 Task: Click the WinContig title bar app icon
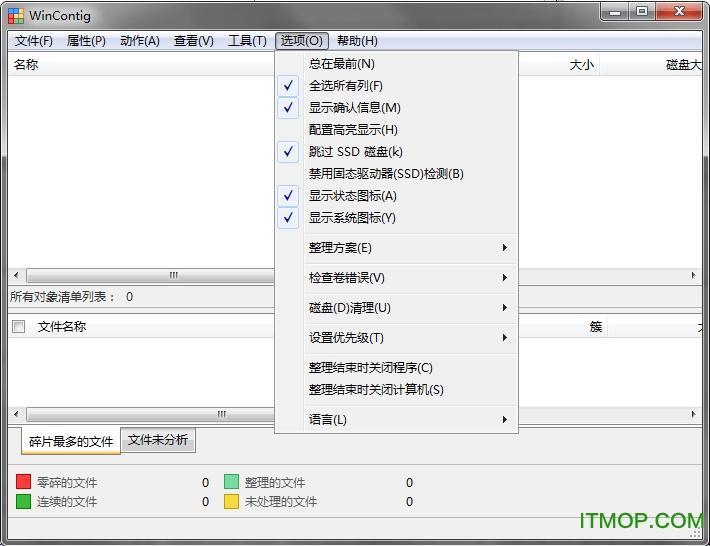[x=16, y=16]
